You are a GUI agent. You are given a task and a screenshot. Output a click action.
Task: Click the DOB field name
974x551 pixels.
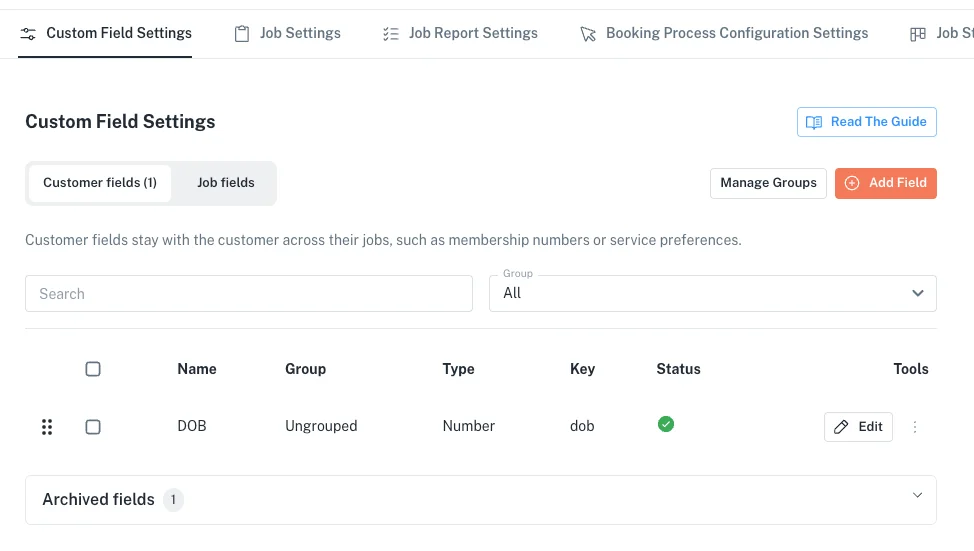pos(192,426)
